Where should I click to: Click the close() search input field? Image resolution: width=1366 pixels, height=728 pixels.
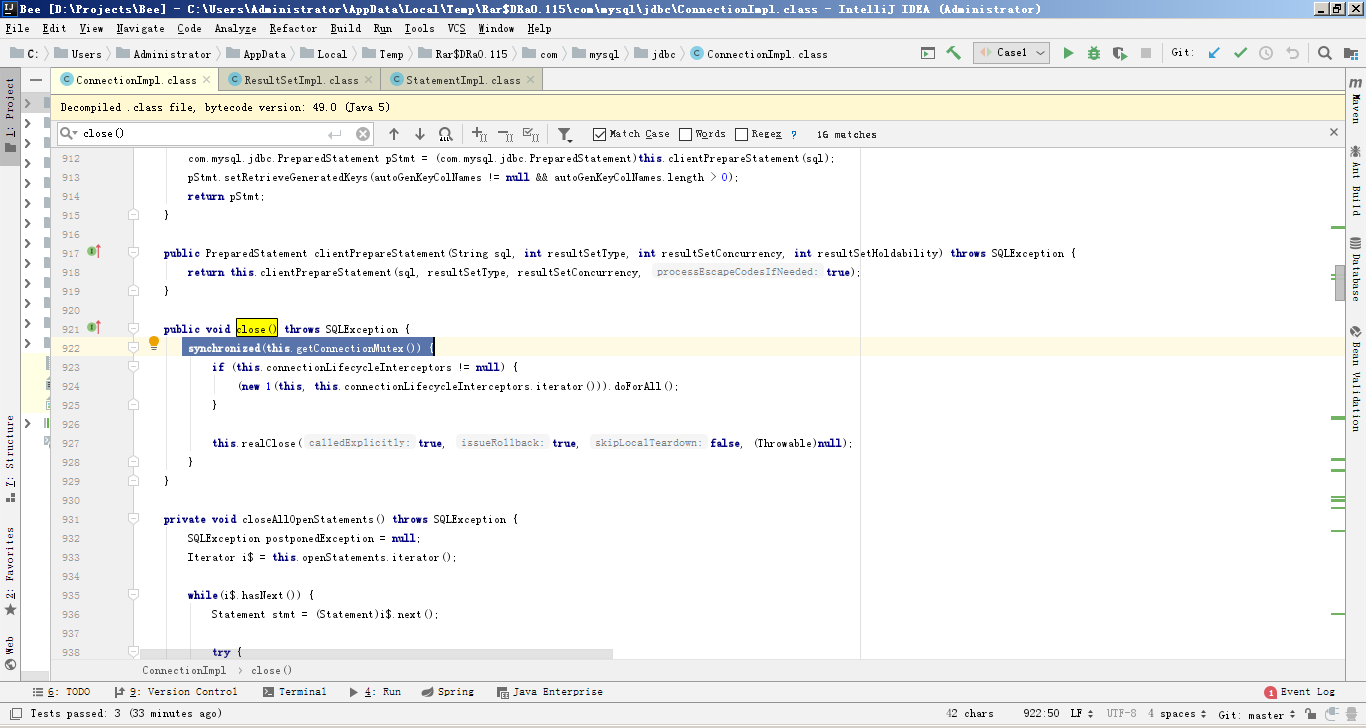(x=200, y=134)
